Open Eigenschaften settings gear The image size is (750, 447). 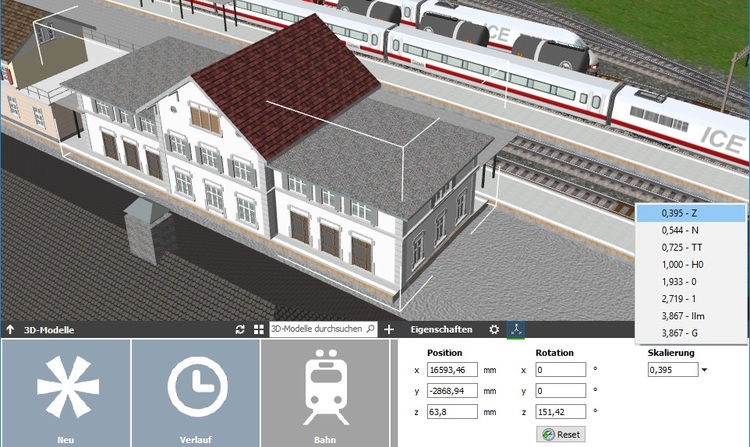(494, 329)
